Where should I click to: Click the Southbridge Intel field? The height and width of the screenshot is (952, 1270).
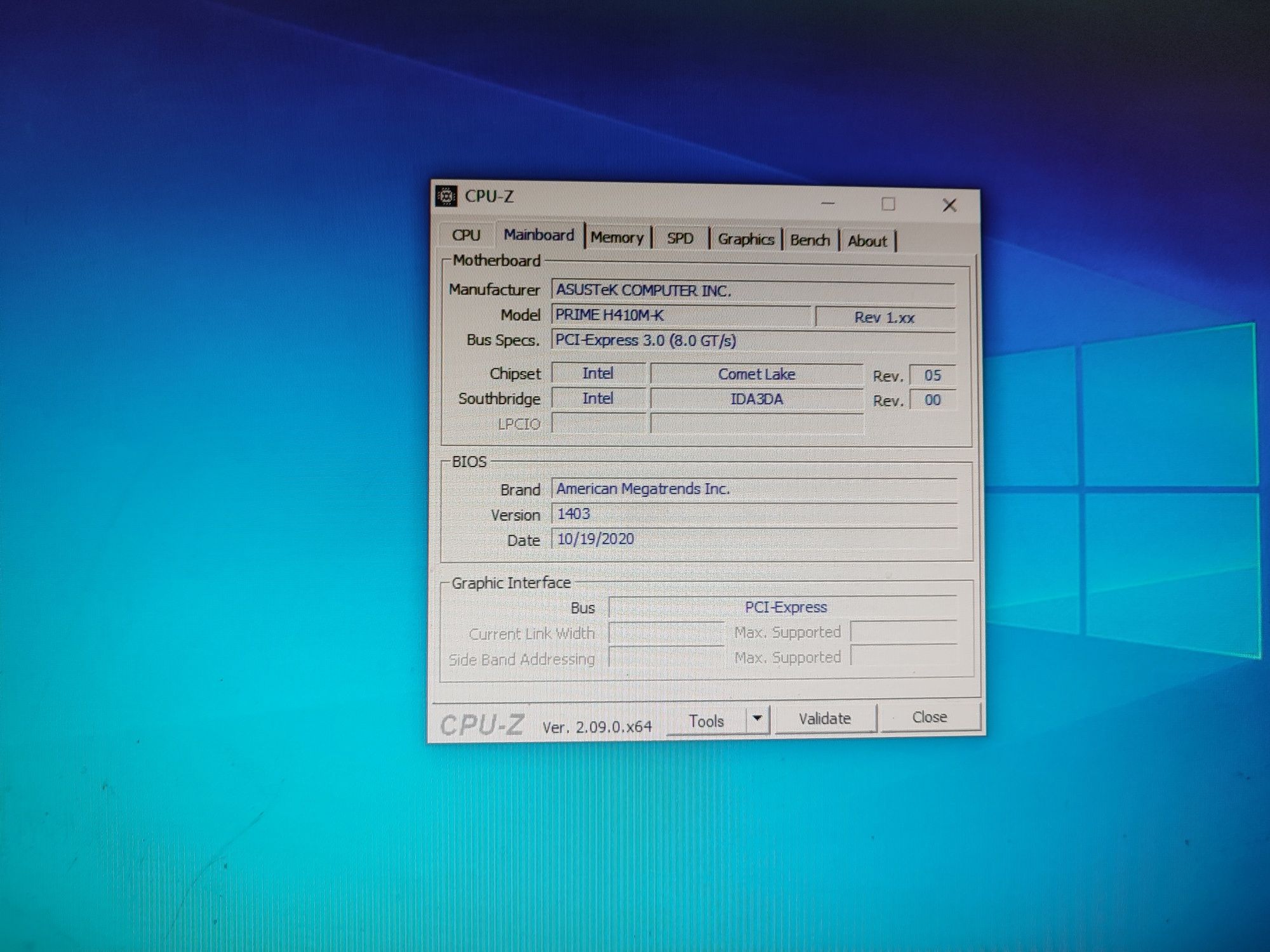598,399
